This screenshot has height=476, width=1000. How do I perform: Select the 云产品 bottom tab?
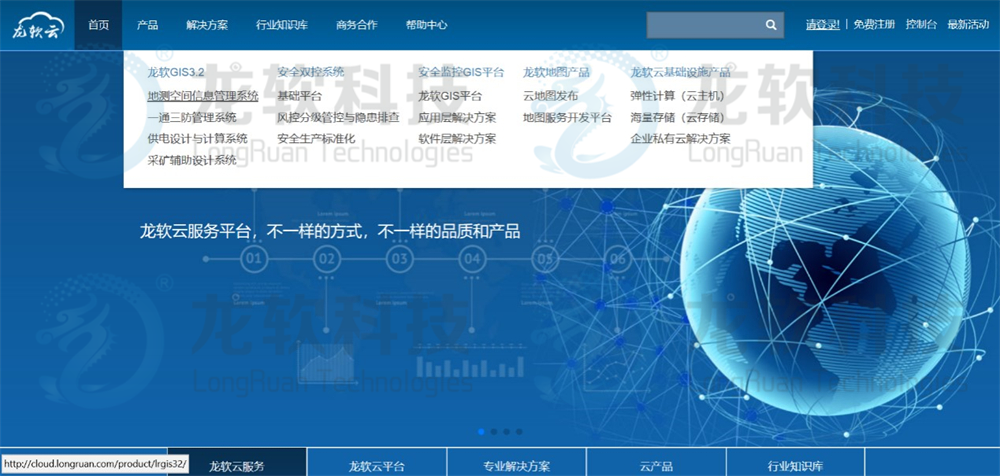tap(656, 466)
